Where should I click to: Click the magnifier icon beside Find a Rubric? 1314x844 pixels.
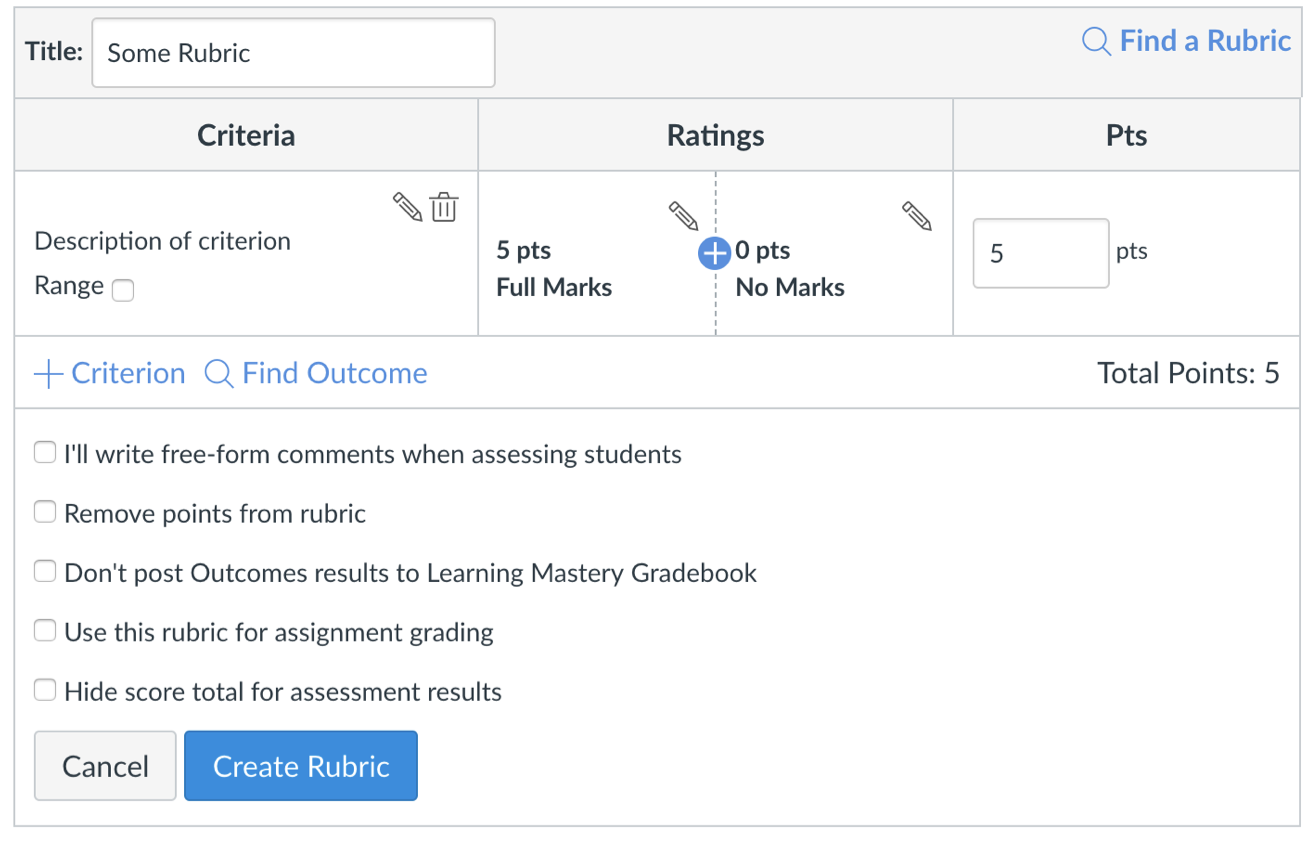(1097, 42)
